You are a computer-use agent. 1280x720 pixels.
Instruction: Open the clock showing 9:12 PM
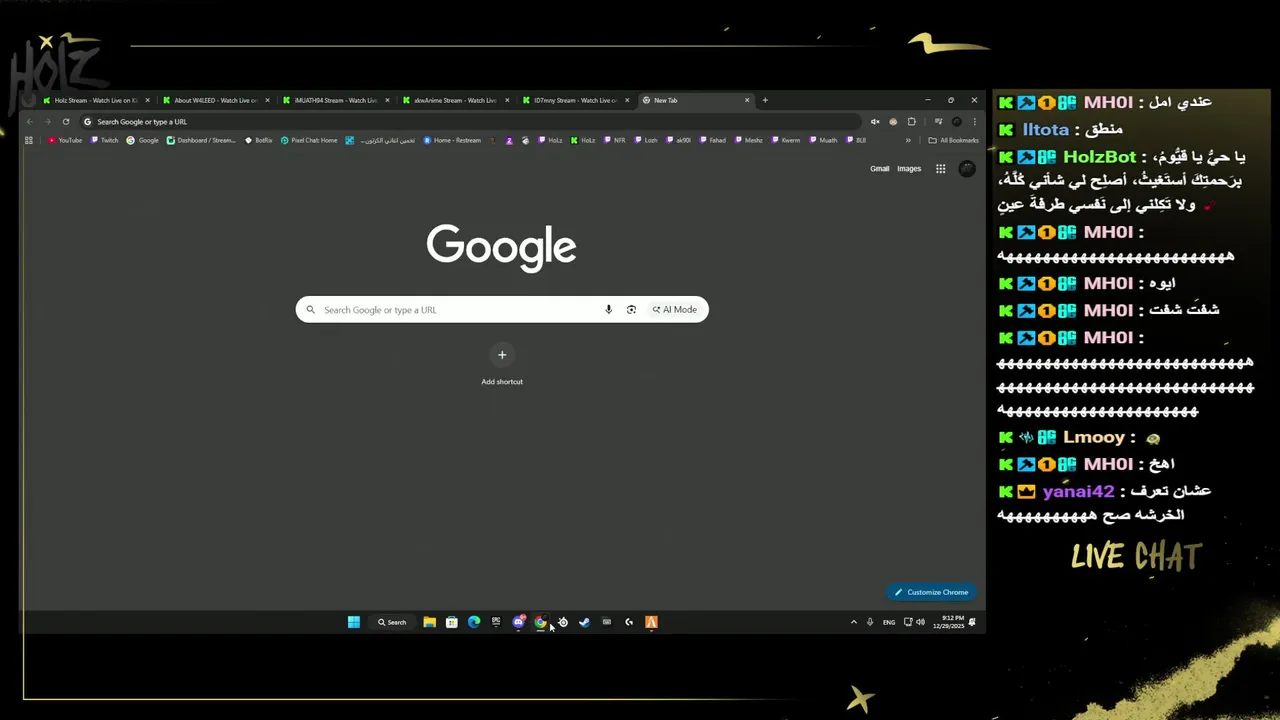(x=948, y=622)
